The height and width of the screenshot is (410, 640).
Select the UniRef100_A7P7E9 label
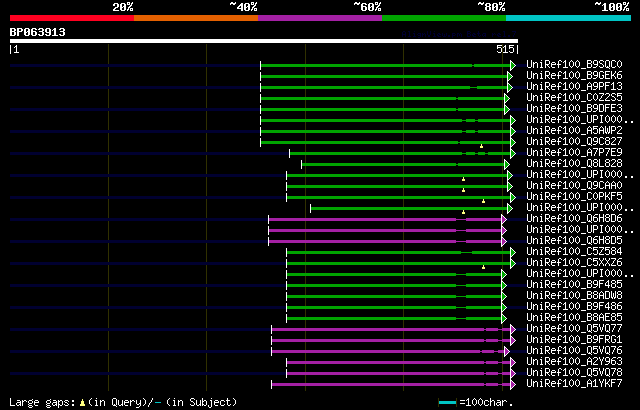[x=574, y=153]
